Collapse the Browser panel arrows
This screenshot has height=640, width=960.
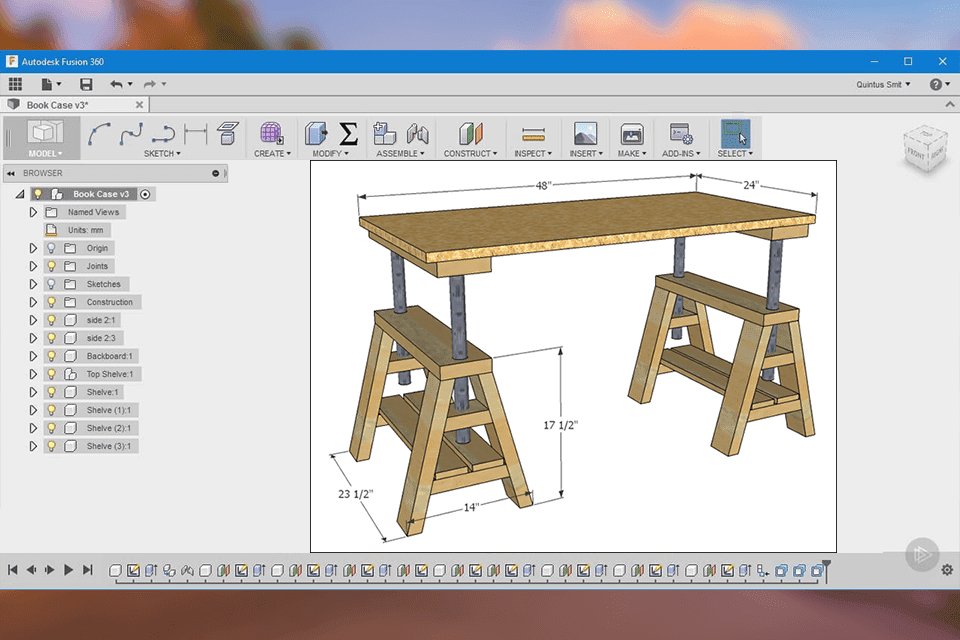(x=10, y=173)
